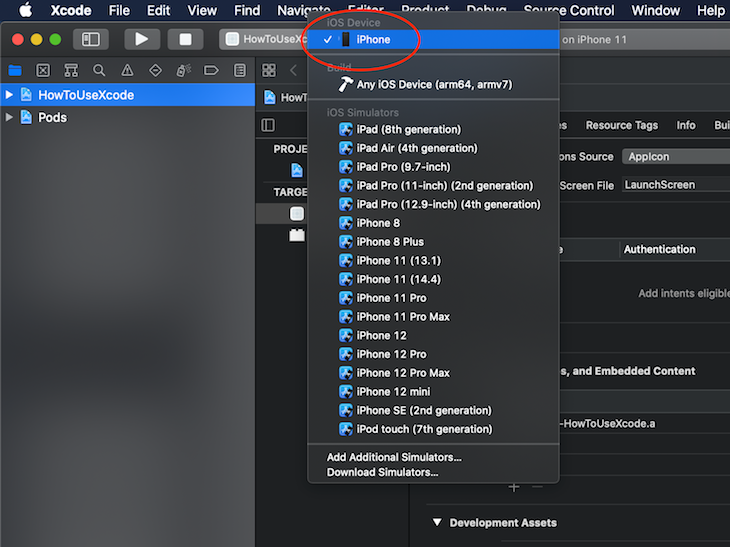Toggle the targets list sidebar icon
This screenshot has height=547, width=730.
[x=268, y=125]
